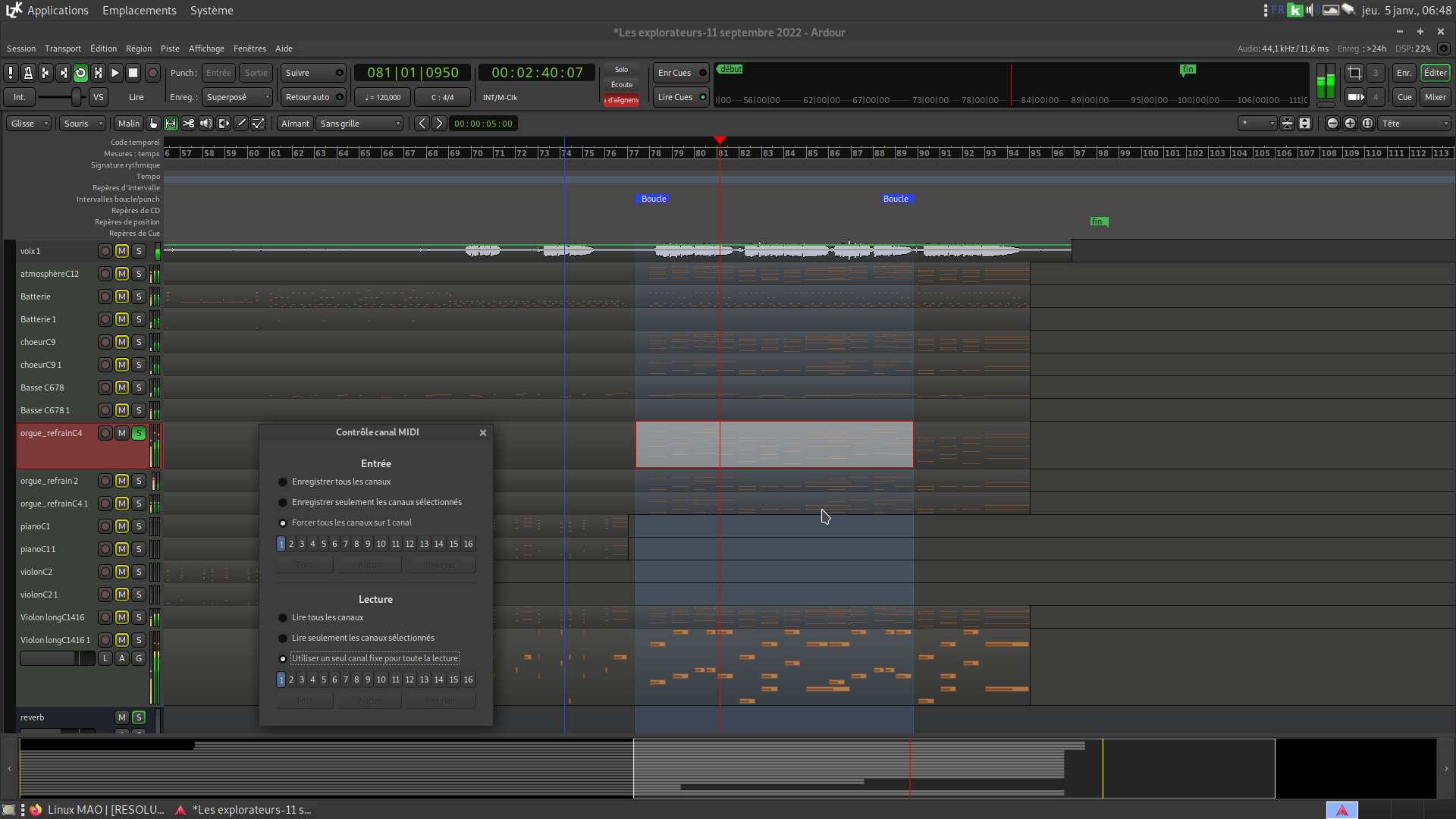Open the Glisse edit mode dropdown
The width and height of the screenshot is (1456, 819).
coord(30,124)
